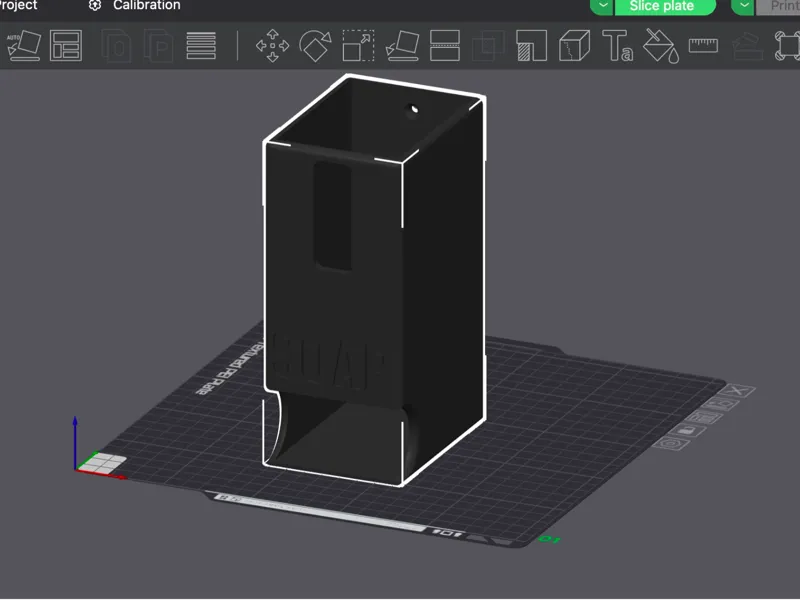Click the Auto orient toolbar icon

pyautogui.click(x=23, y=45)
